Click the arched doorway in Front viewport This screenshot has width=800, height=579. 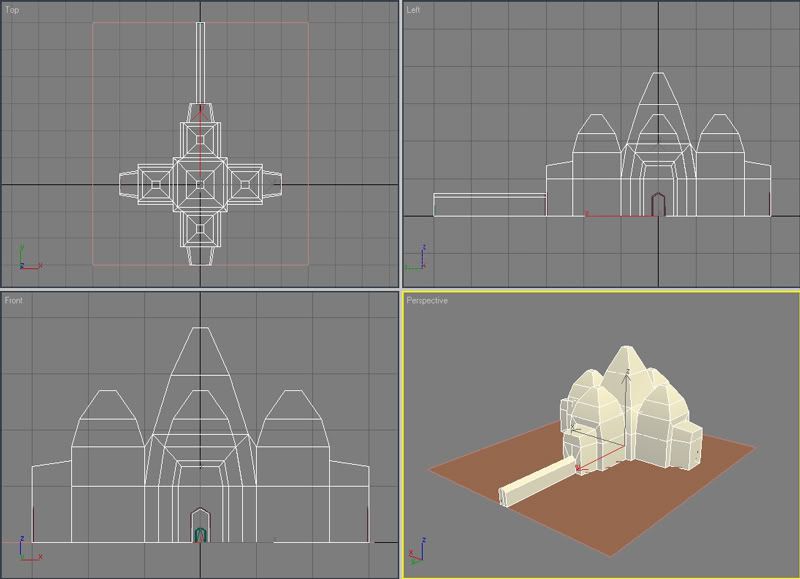pos(200,525)
